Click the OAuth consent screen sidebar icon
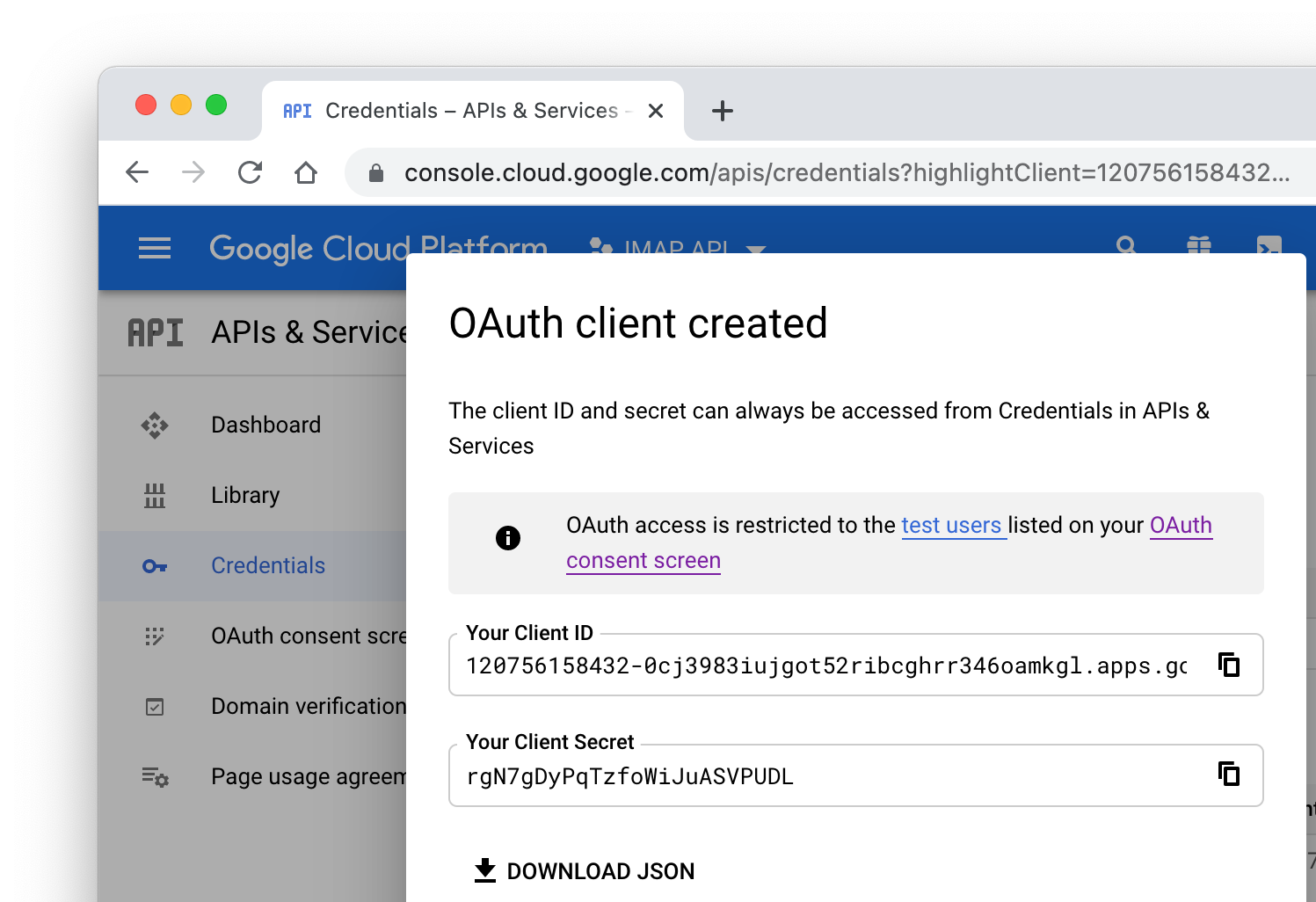The height and width of the screenshot is (902, 1316). click(155, 636)
